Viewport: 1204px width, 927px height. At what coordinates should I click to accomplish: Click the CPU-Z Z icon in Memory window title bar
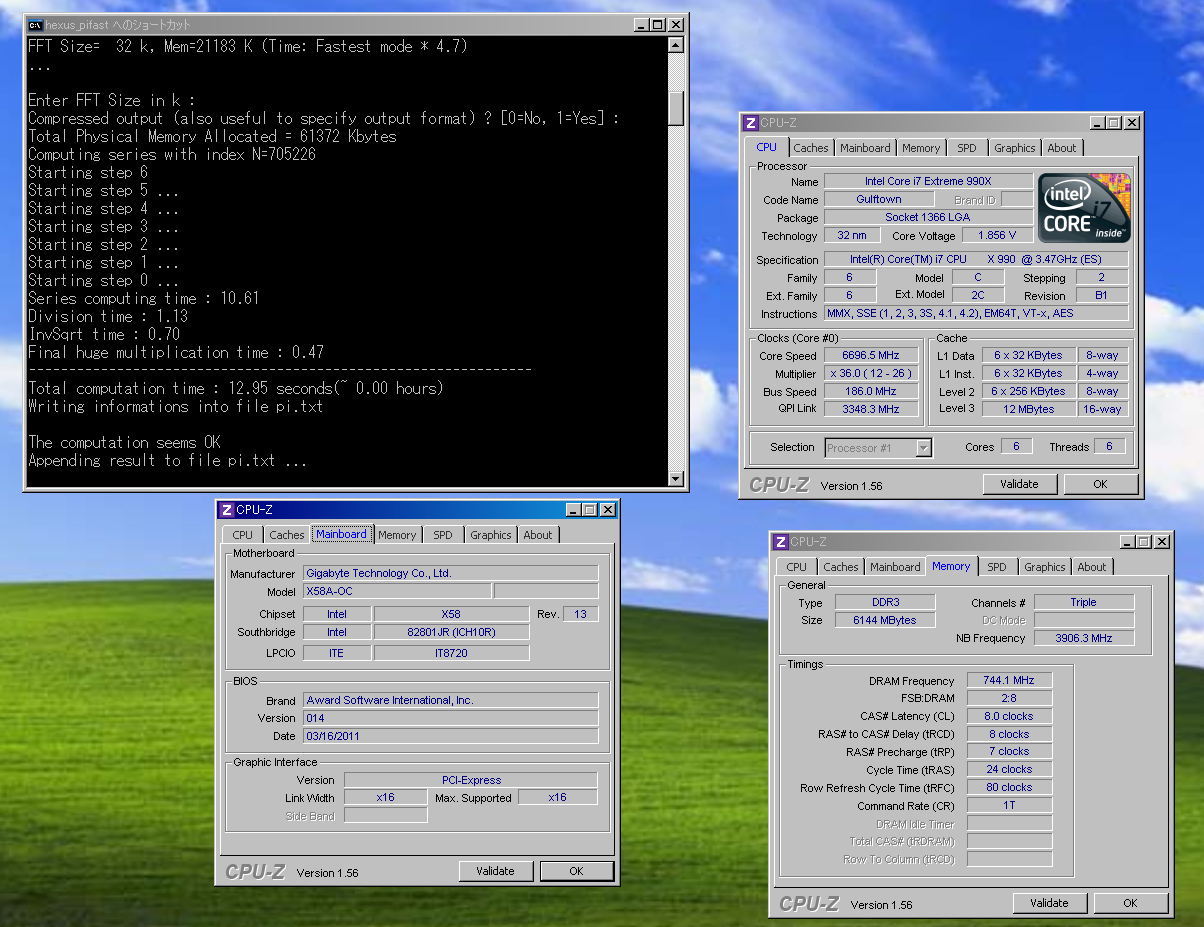780,542
